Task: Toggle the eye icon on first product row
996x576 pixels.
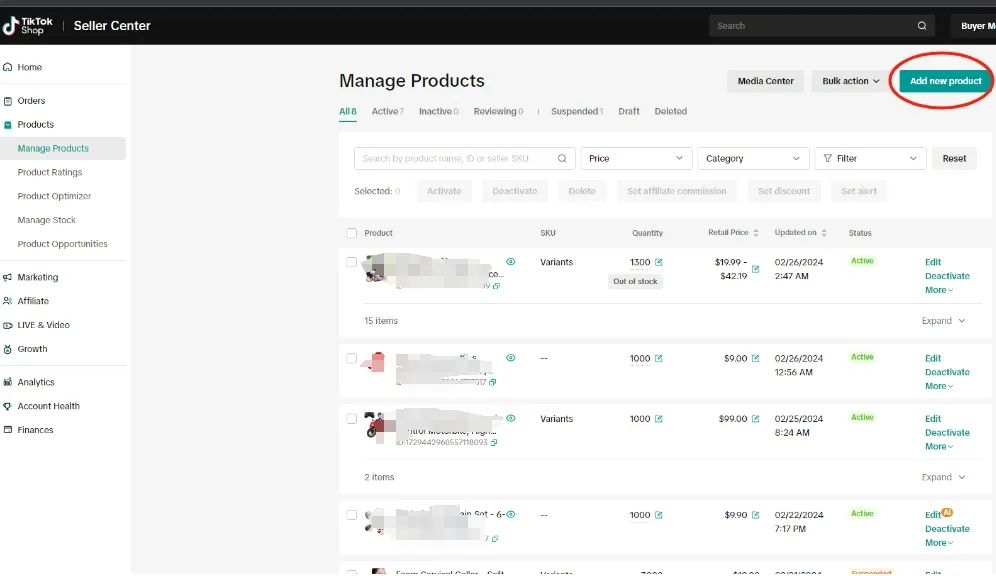Action: 511,262
